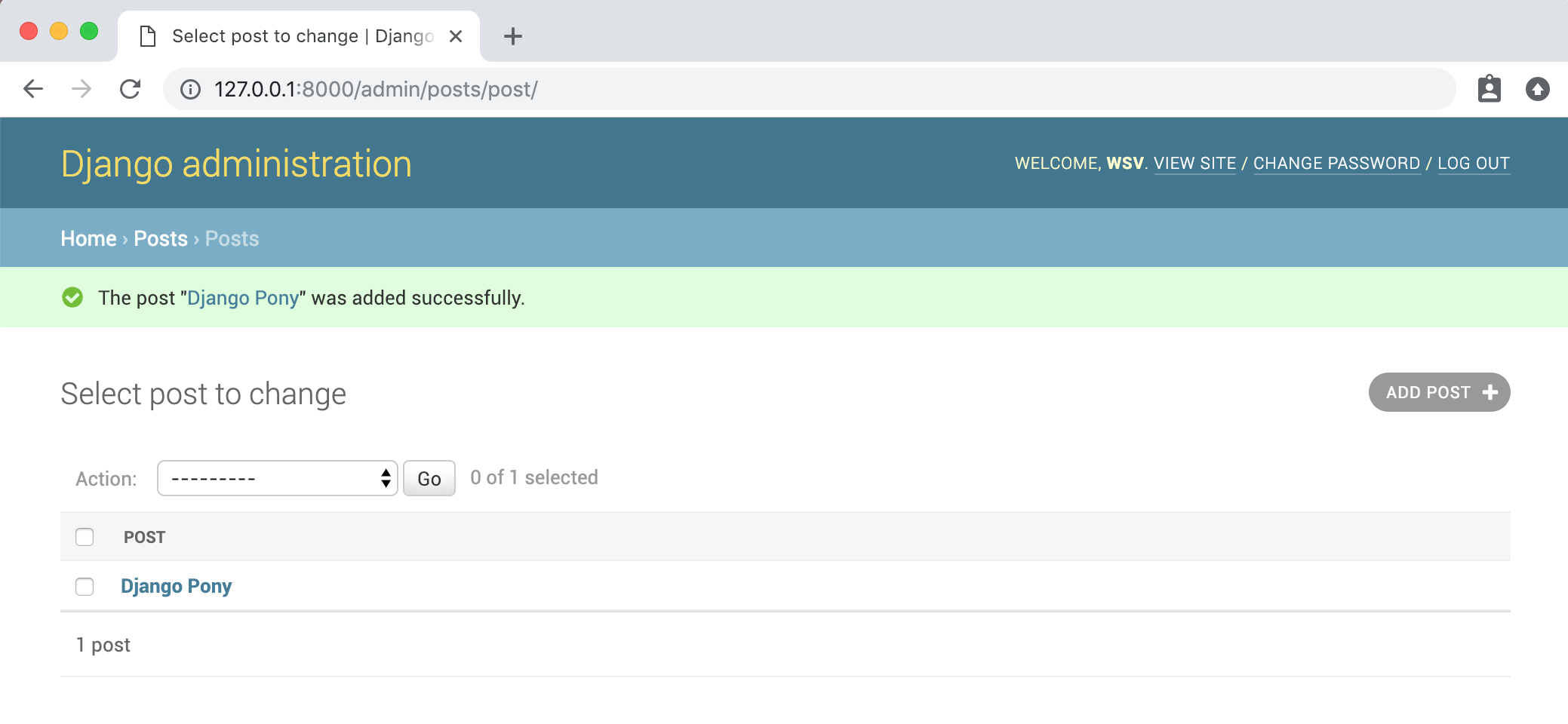Screen dimensions: 1568x724
Task: Open a new tab with the plus icon
Action: point(513,36)
